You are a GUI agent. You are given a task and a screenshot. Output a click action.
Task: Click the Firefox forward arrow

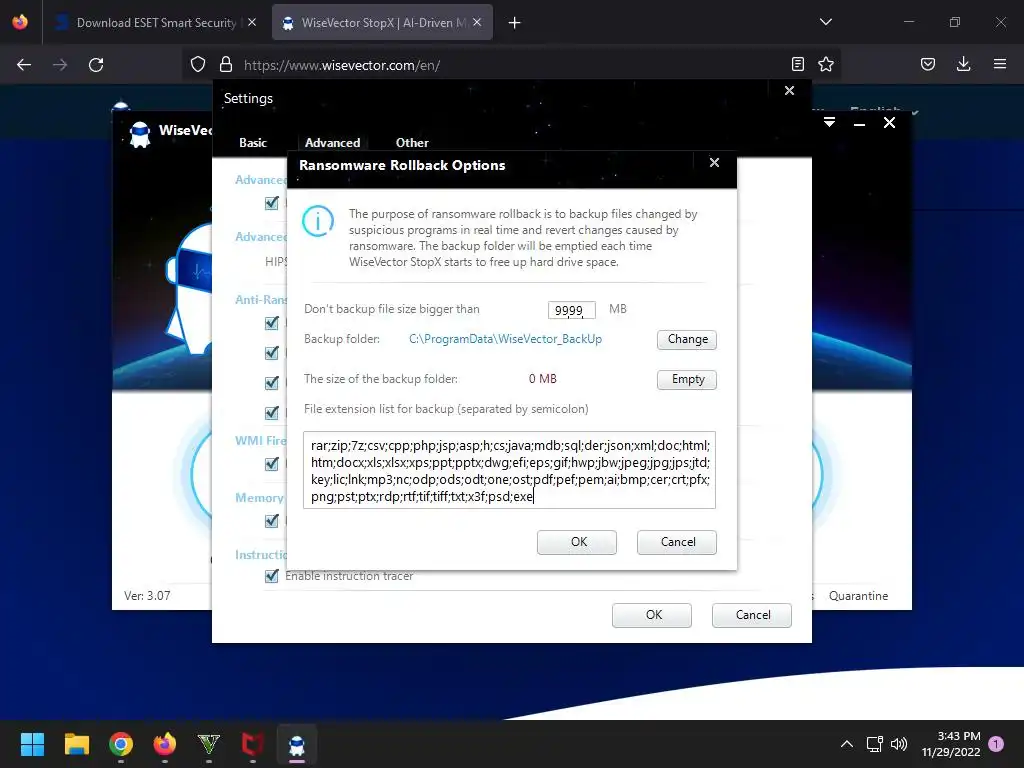click(60, 65)
